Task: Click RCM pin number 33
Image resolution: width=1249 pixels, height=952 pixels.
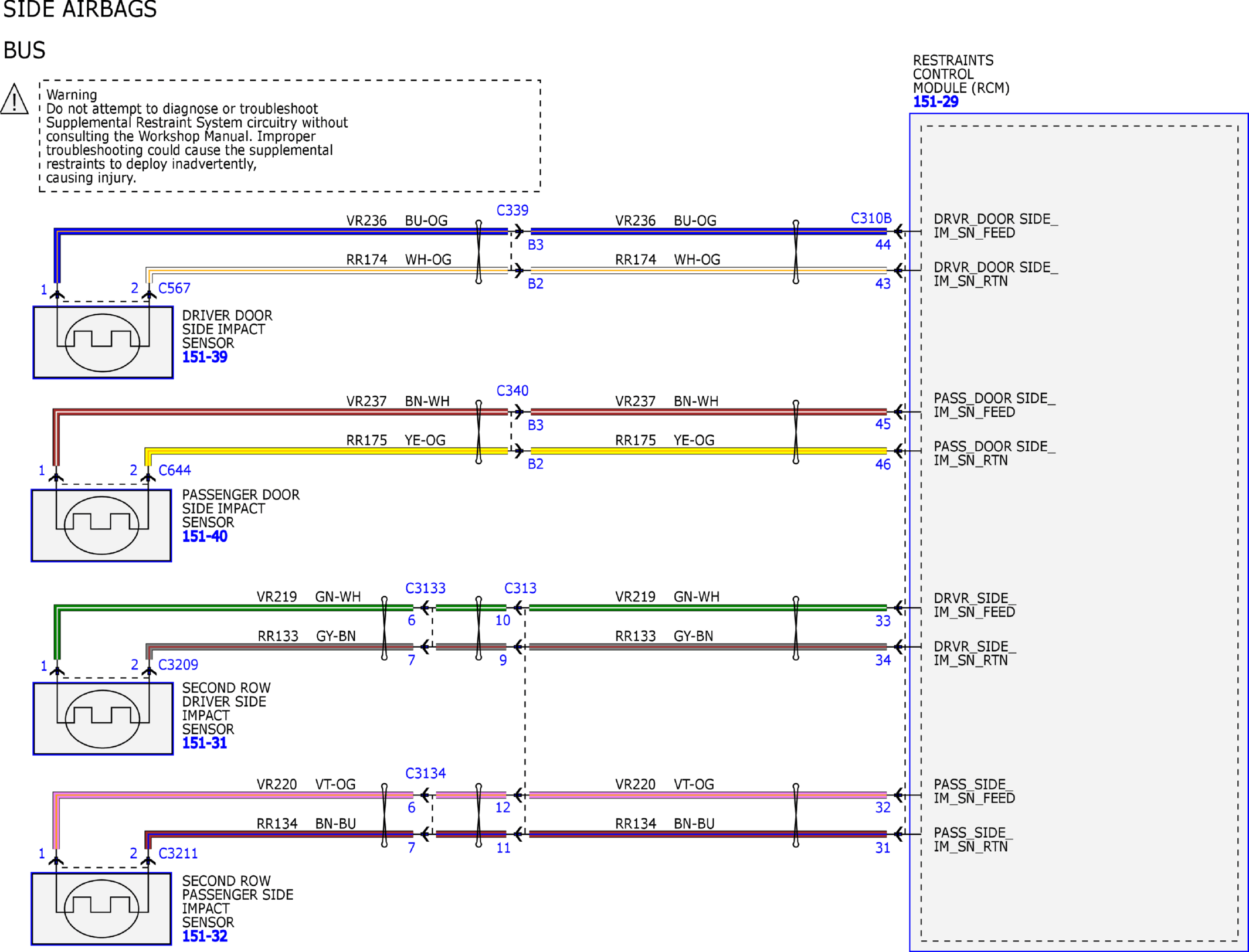Action: 883,621
